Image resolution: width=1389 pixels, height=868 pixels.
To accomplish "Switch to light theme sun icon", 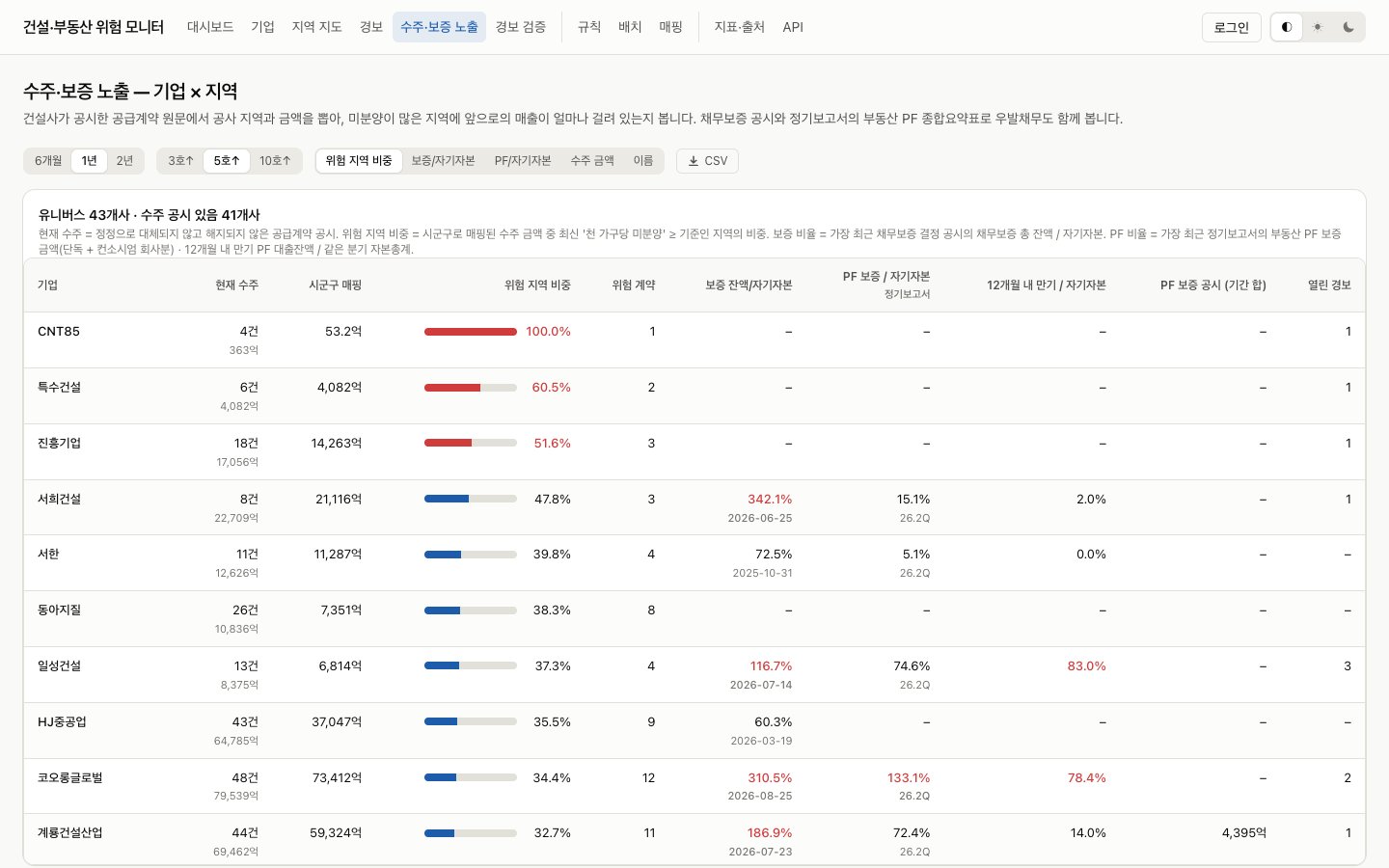I will coord(1318,27).
